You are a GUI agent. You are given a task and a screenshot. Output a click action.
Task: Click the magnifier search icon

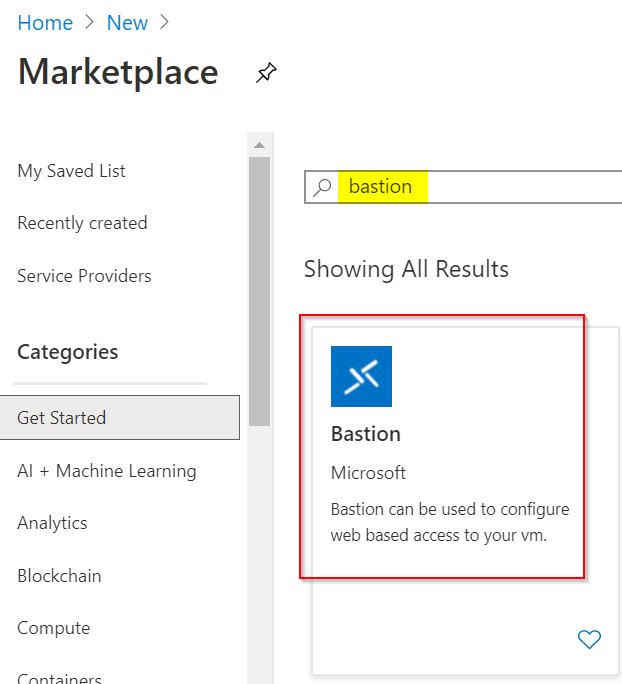pos(322,188)
